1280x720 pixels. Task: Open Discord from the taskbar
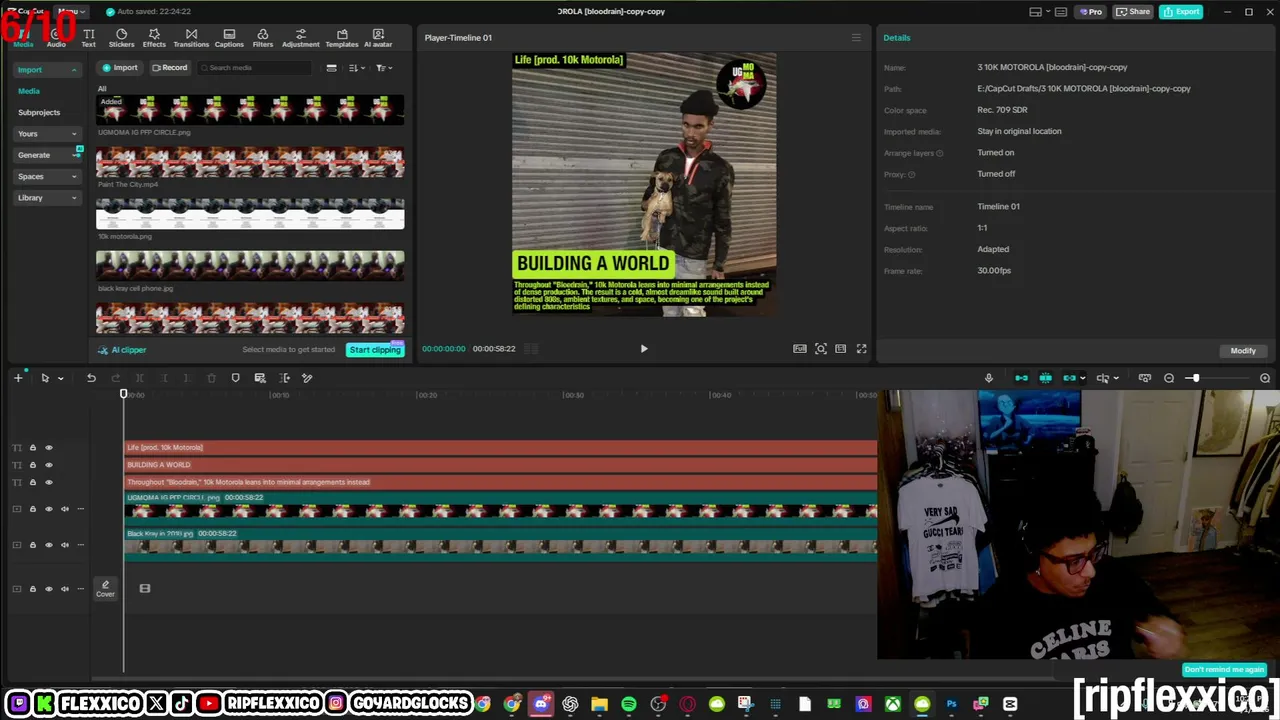tap(541, 704)
